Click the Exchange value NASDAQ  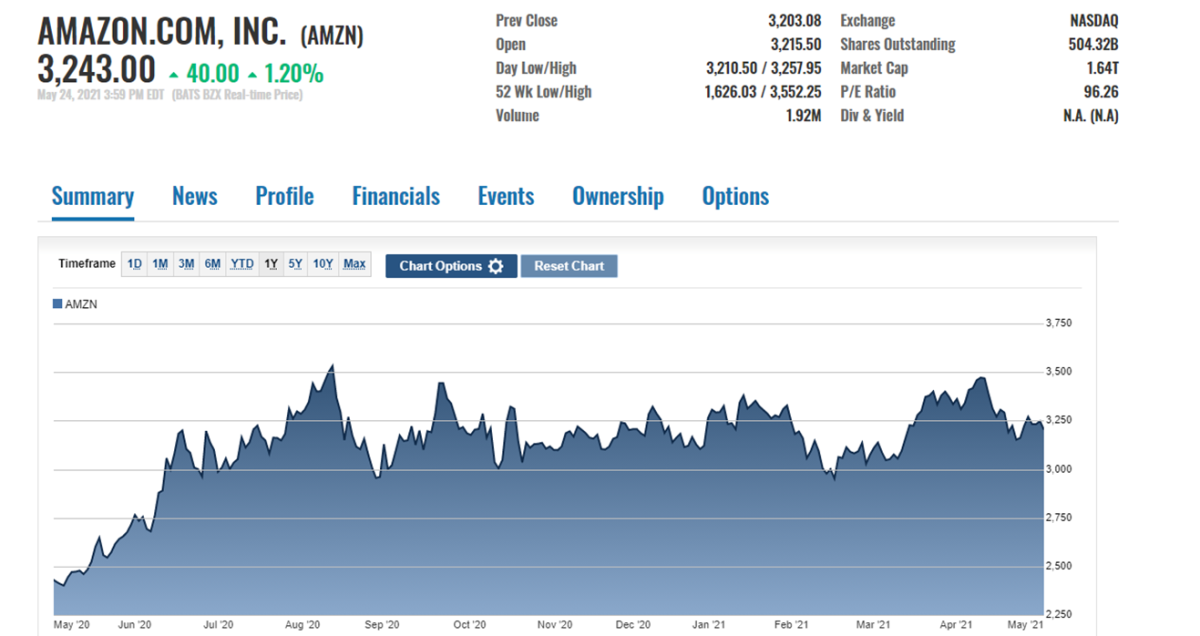(1094, 20)
